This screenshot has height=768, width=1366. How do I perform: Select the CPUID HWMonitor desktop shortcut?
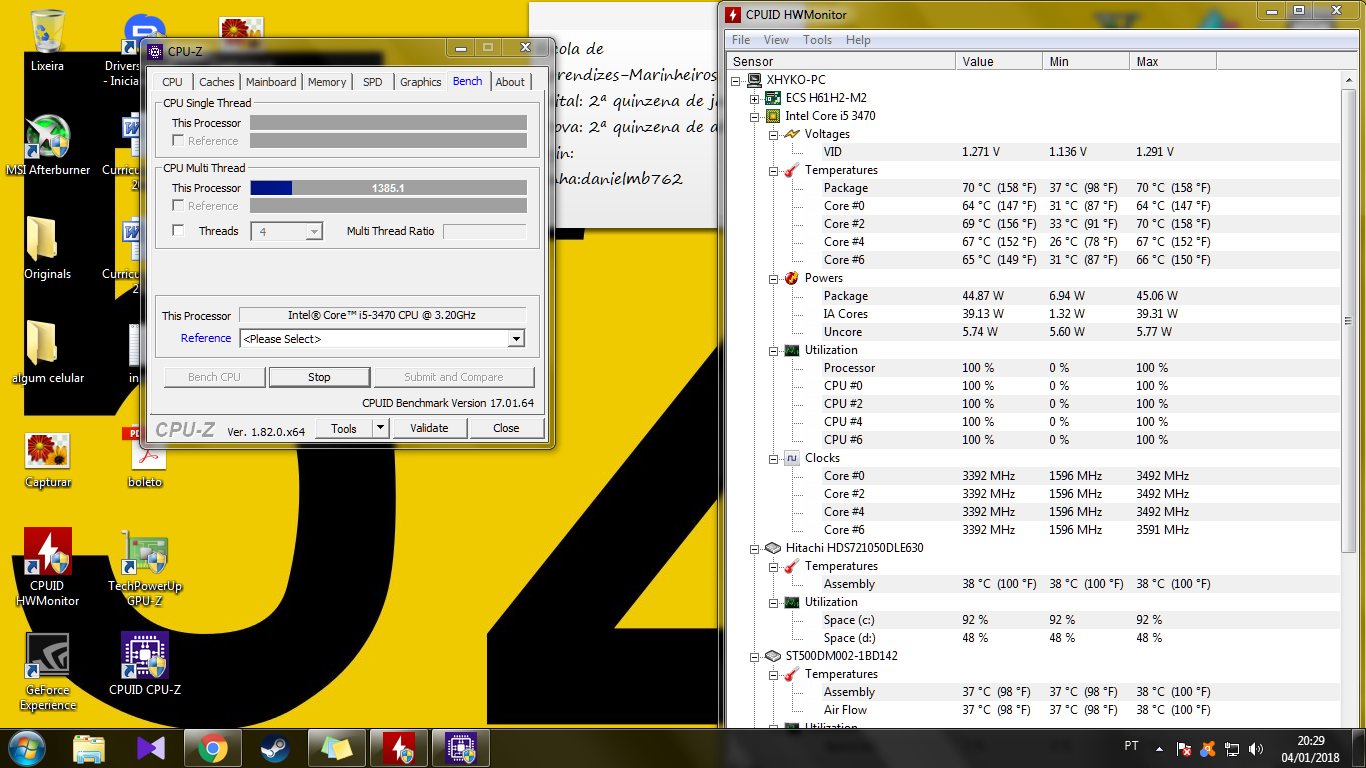click(47, 568)
